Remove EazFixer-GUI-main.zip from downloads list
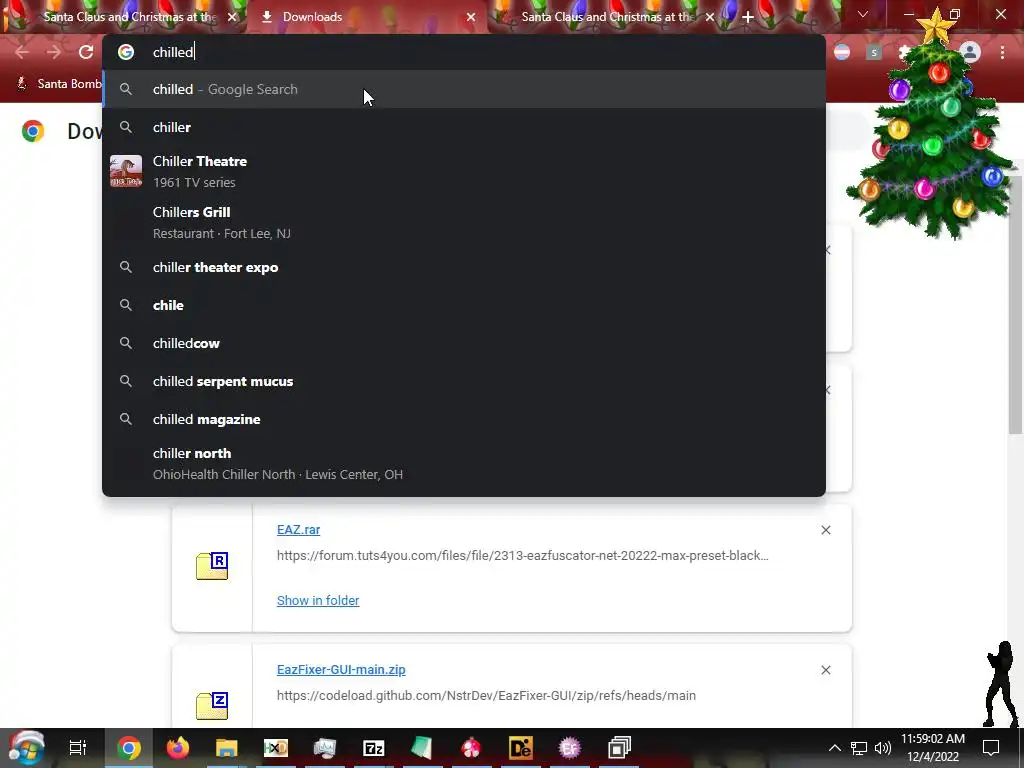 (825, 670)
